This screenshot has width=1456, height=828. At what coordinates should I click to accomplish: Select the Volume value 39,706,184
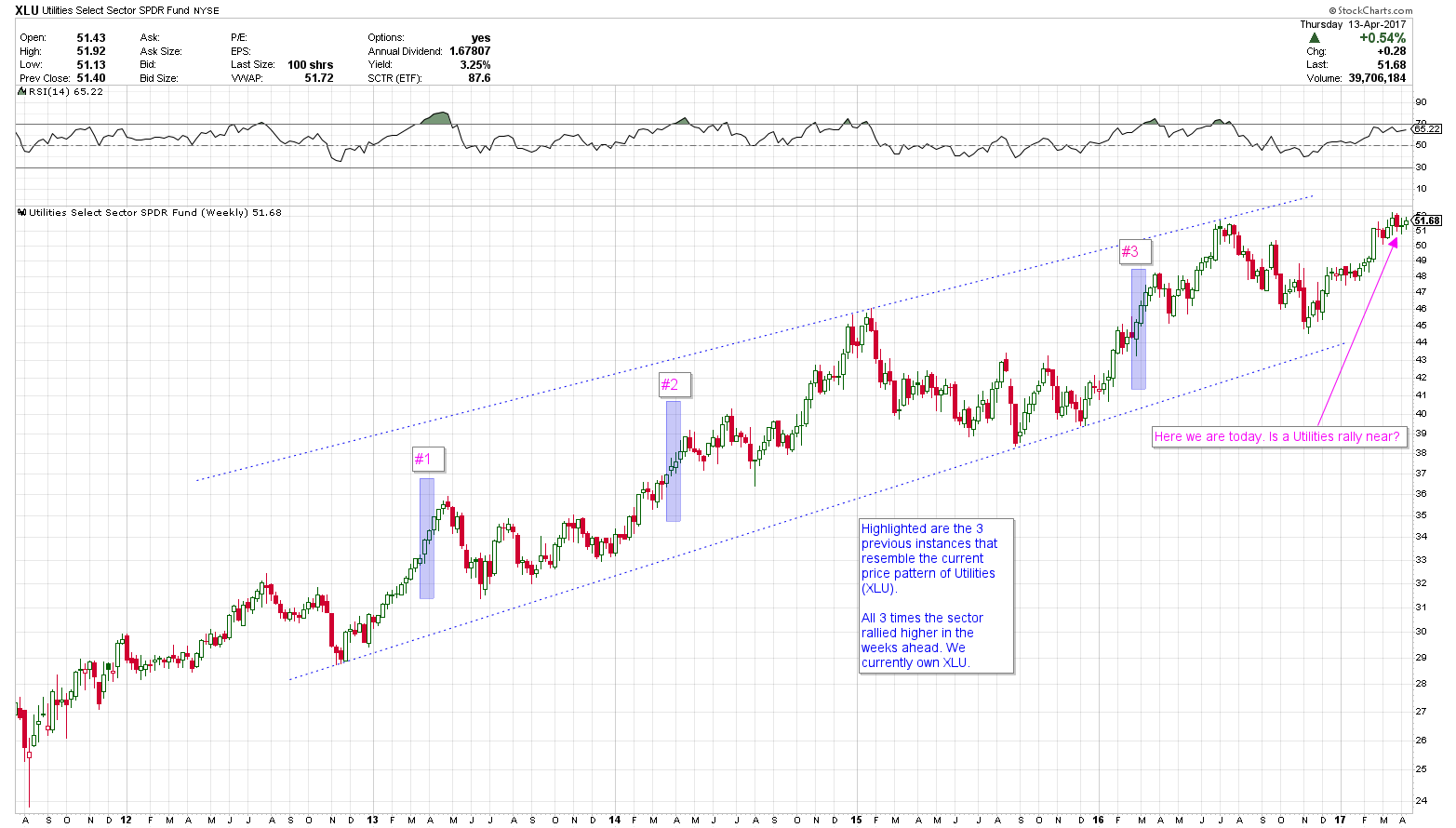[1377, 78]
